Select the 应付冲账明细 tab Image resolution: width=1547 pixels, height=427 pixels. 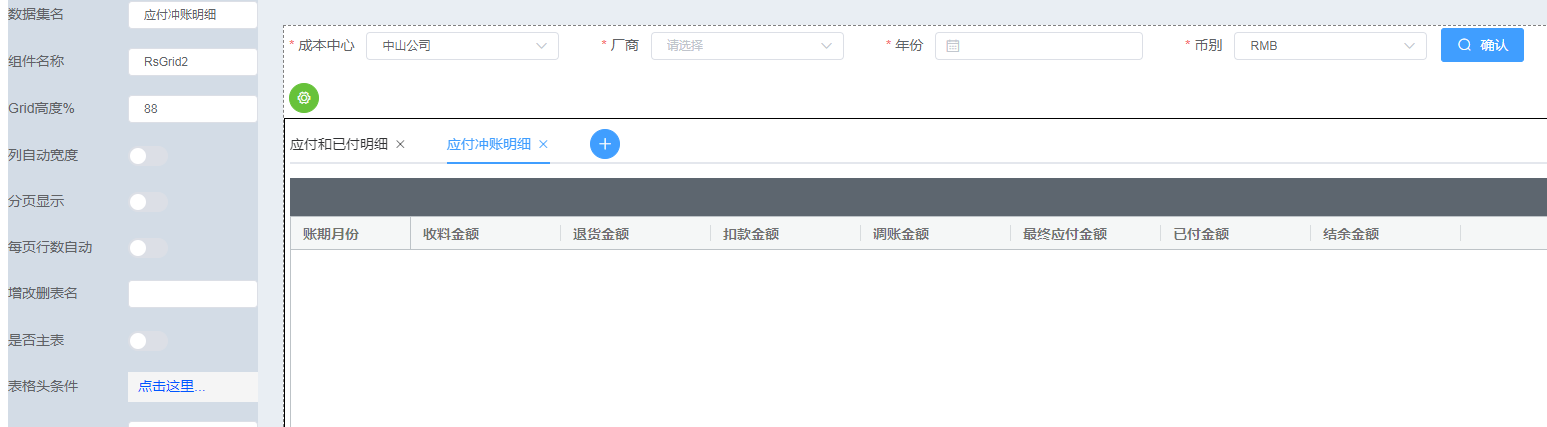489,144
